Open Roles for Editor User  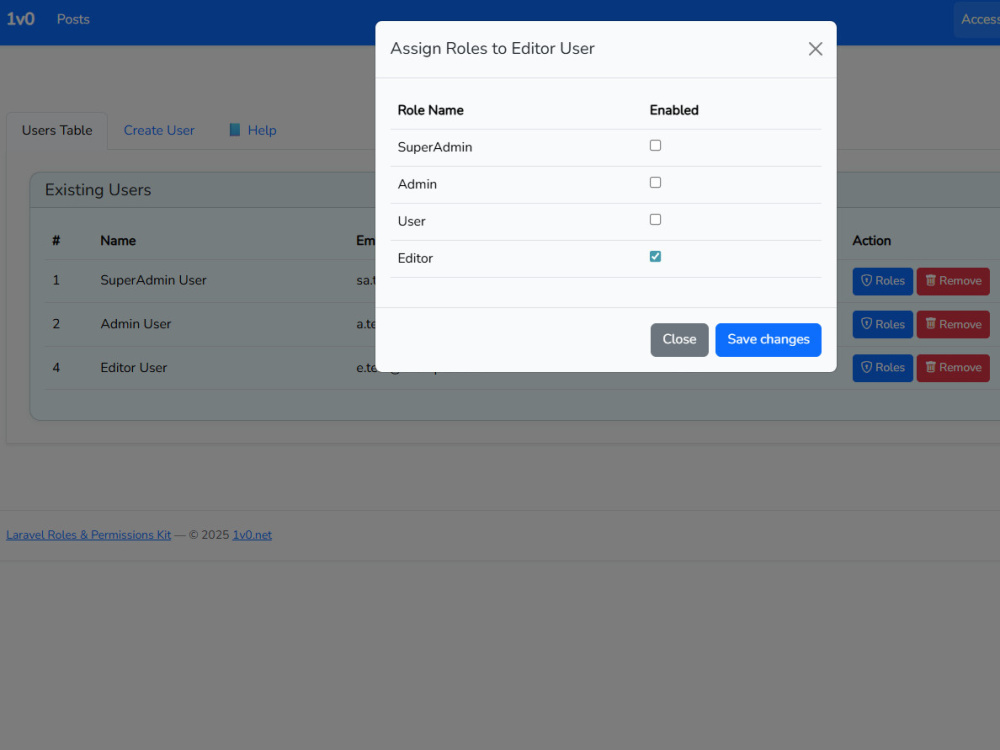coord(883,368)
